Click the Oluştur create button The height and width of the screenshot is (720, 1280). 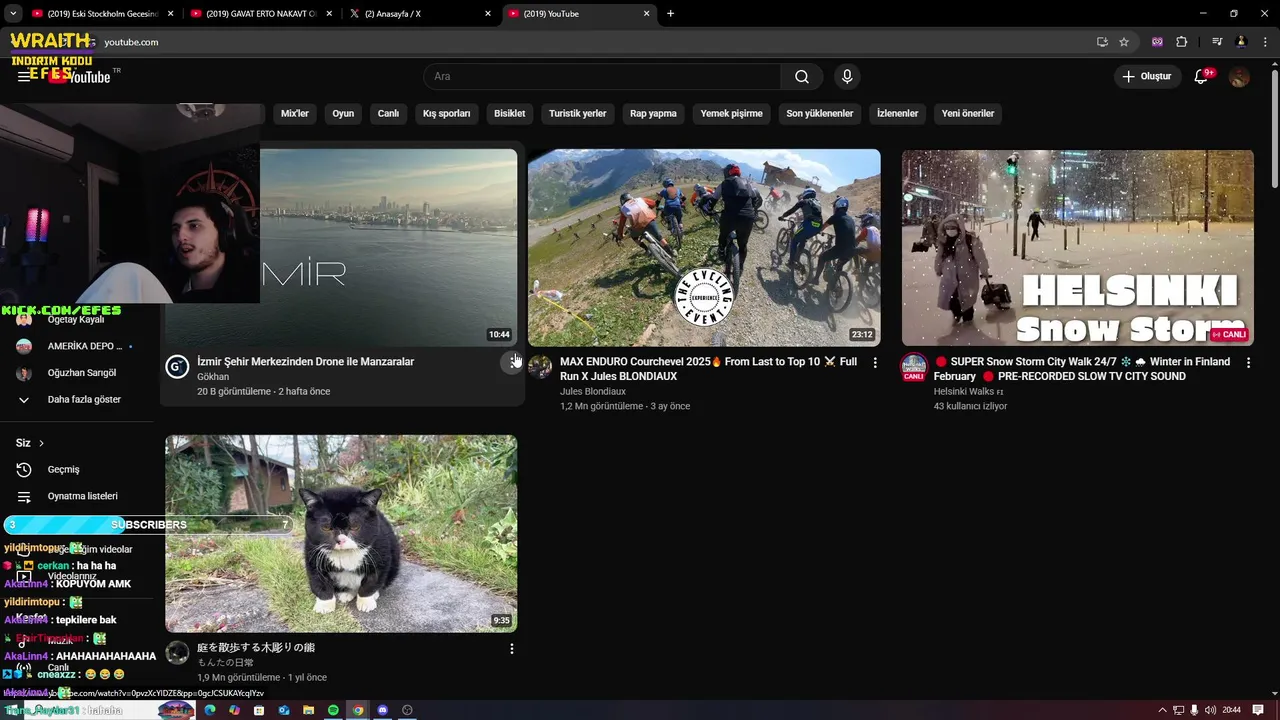pyautogui.click(x=1146, y=77)
